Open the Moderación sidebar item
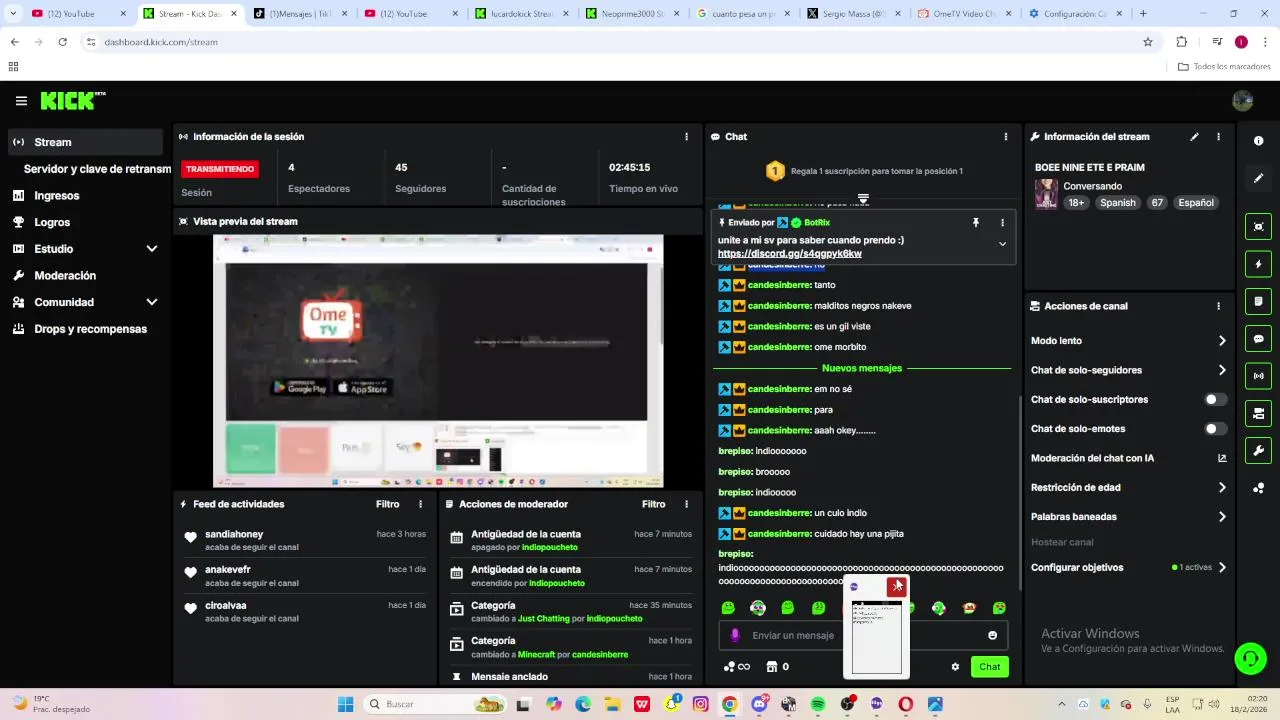 85,275
